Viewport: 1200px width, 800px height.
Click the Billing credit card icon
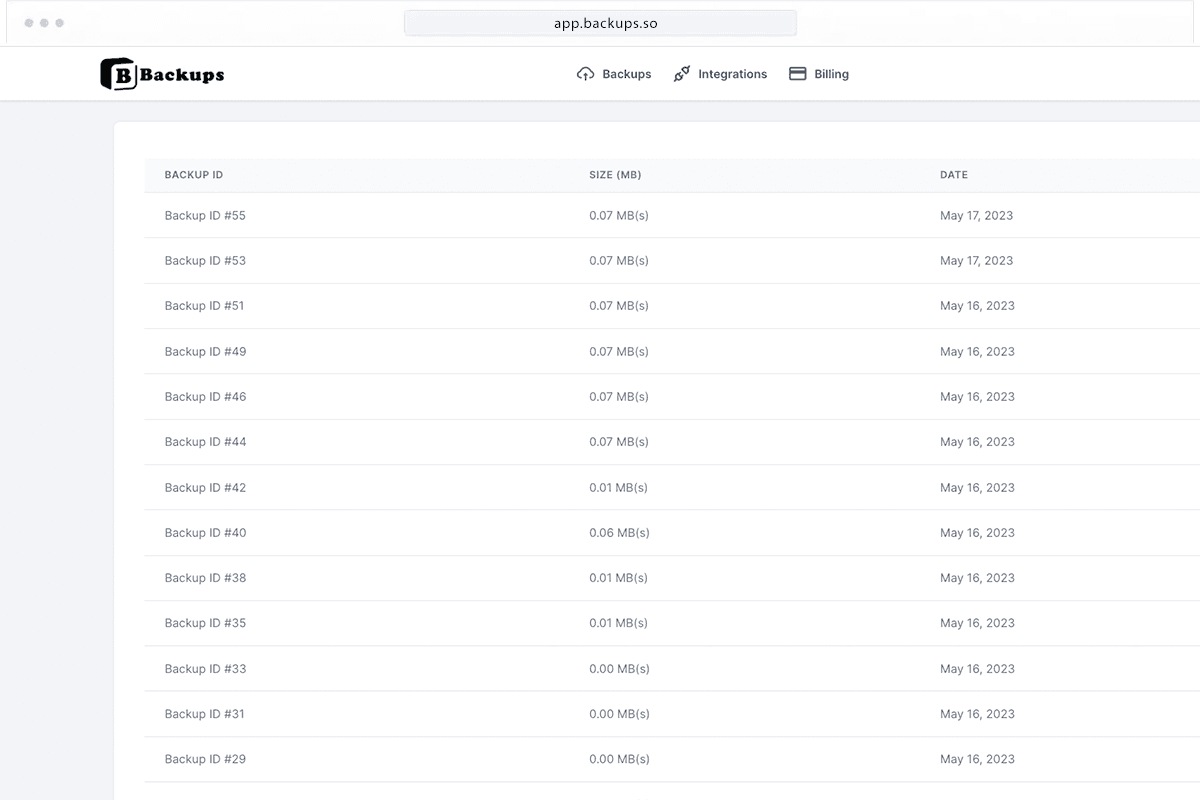pos(797,74)
